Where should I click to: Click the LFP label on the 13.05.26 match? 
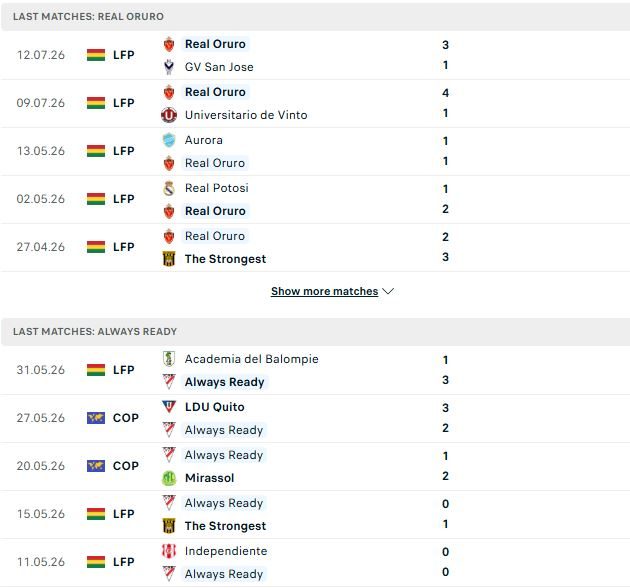tap(124, 151)
